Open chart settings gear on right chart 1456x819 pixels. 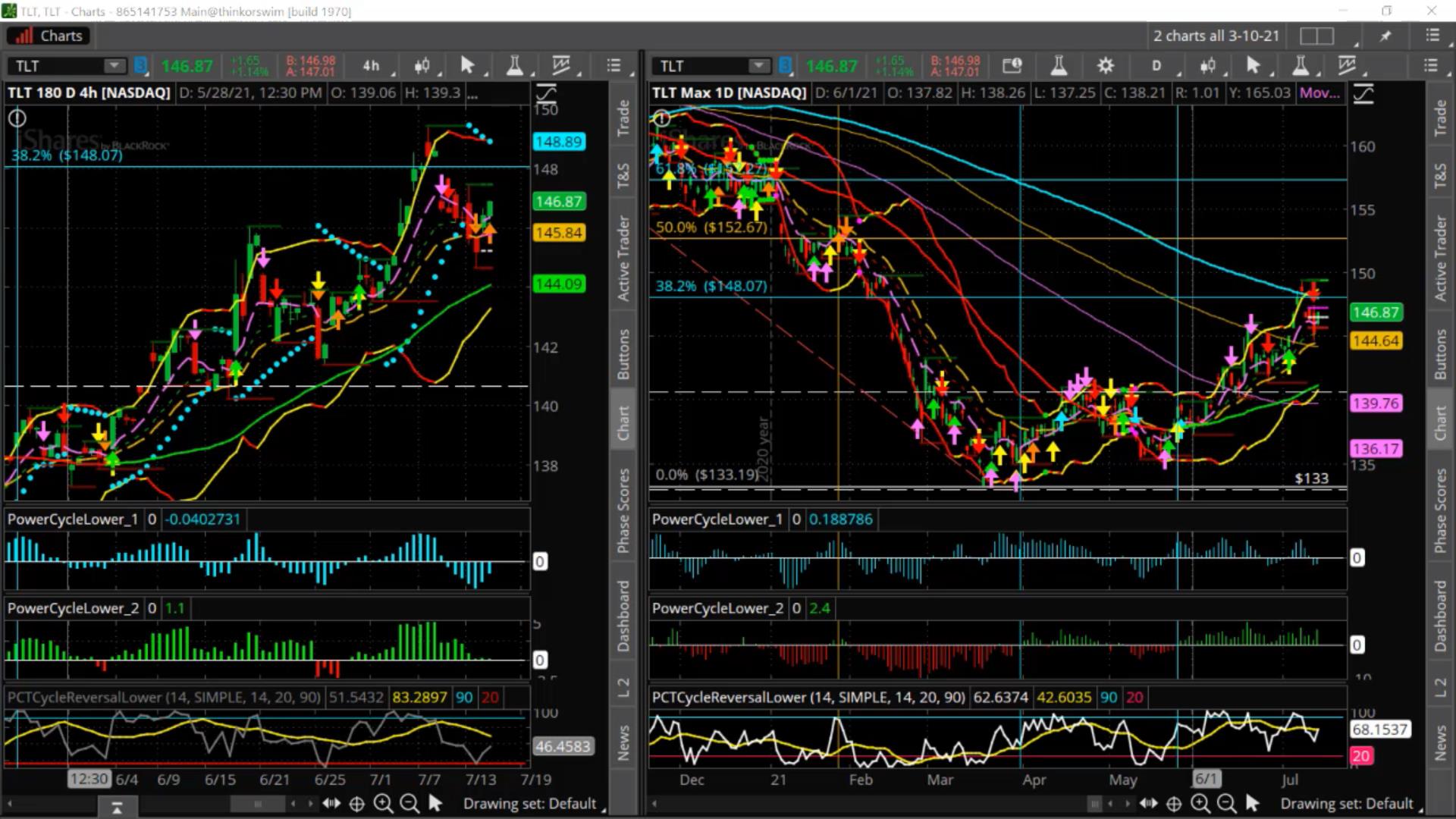1106,66
